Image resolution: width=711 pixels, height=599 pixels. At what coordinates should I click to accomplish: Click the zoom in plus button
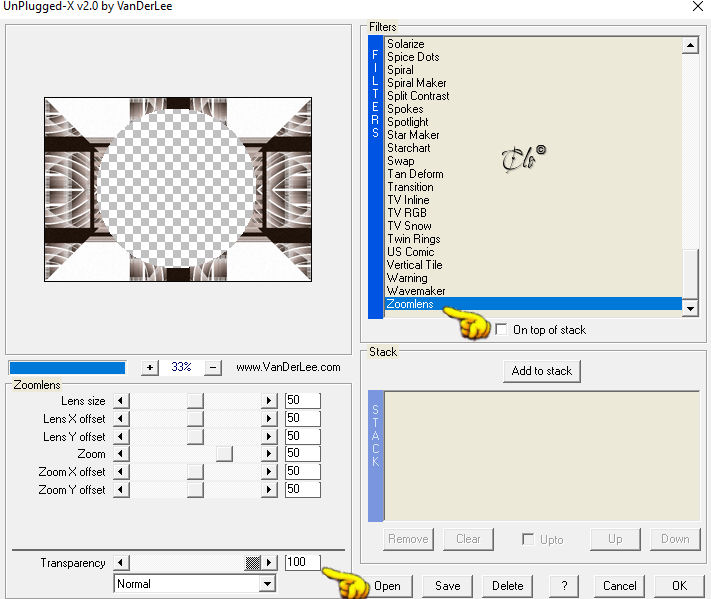point(150,367)
